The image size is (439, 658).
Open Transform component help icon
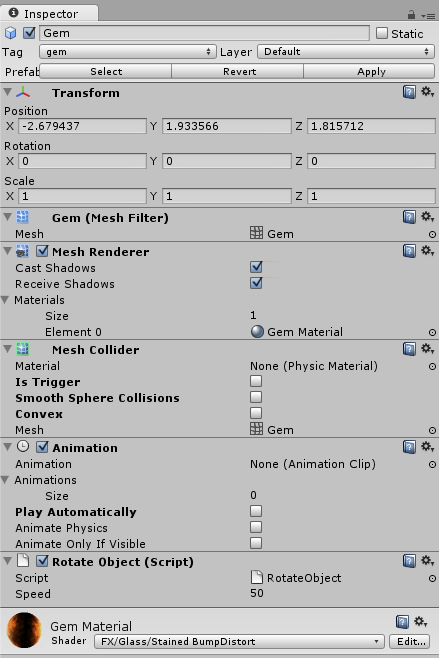pos(409,92)
